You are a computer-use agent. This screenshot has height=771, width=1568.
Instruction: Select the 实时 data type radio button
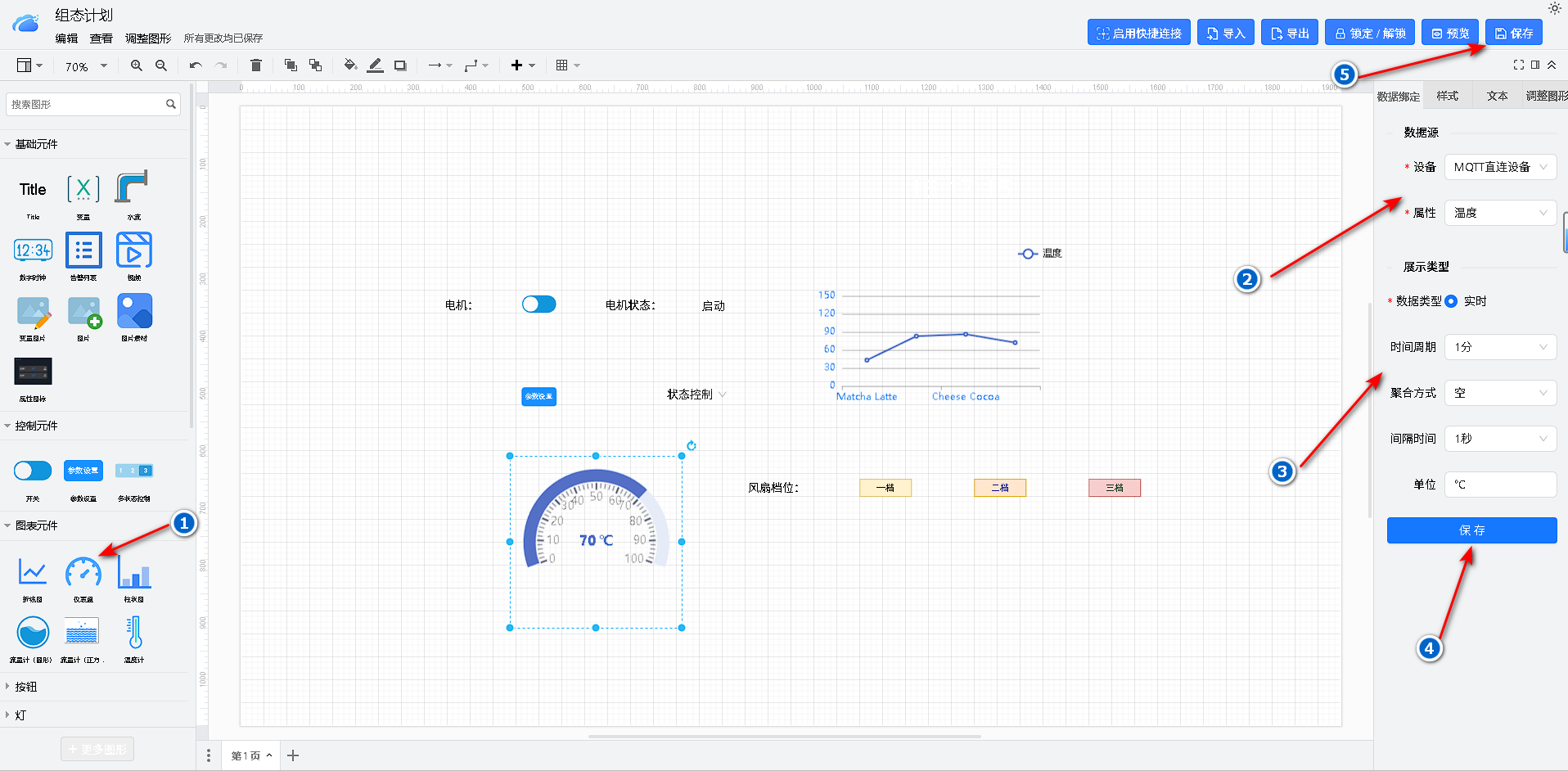click(x=1451, y=301)
